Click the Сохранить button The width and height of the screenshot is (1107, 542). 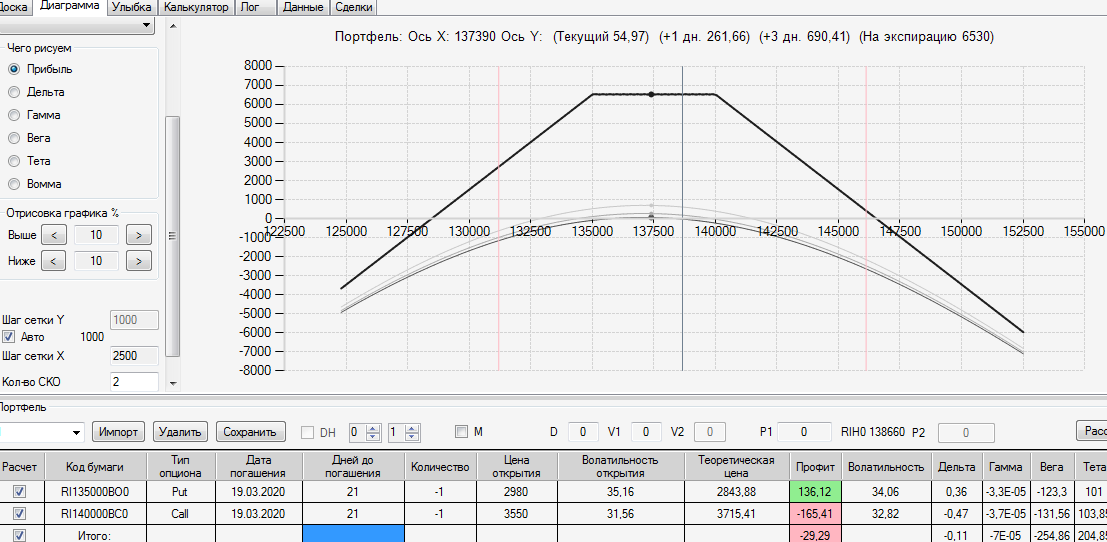pyautogui.click(x=251, y=432)
